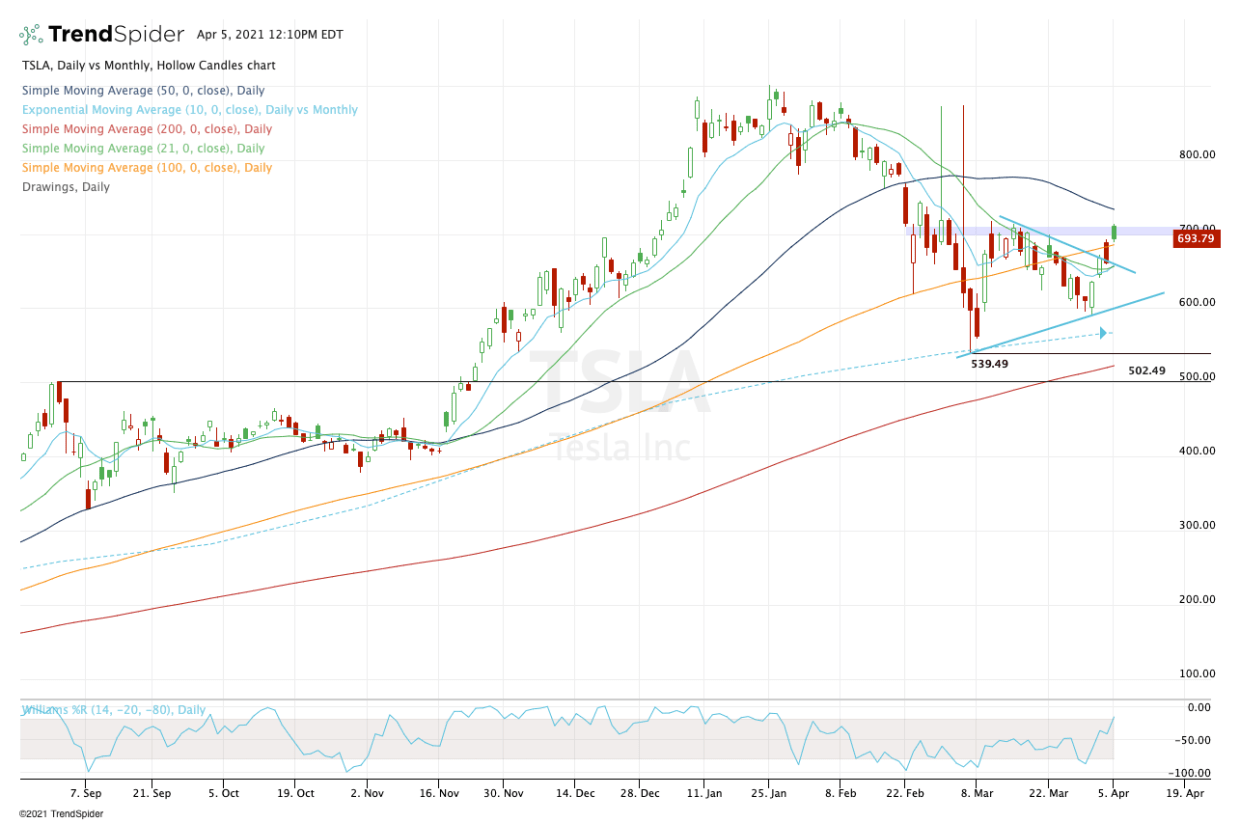
Task: Click the Simple Moving Average 21 legend label
Action: (x=143, y=148)
